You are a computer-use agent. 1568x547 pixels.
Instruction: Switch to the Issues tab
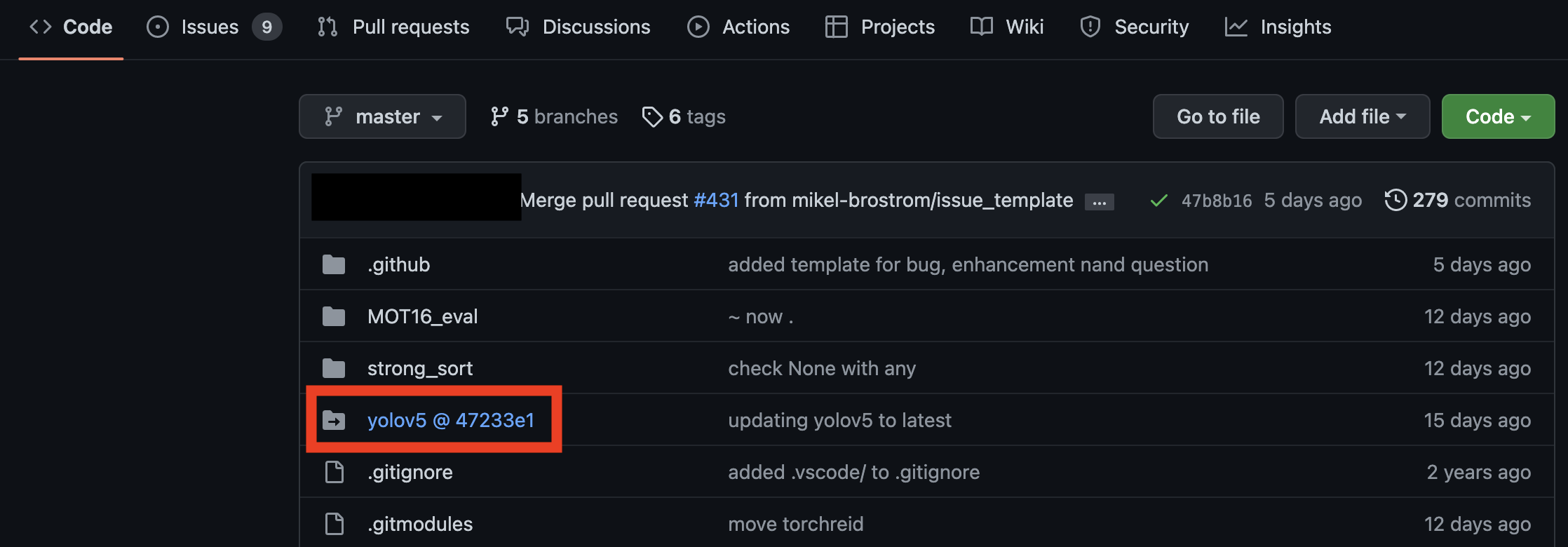(x=208, y=26)
